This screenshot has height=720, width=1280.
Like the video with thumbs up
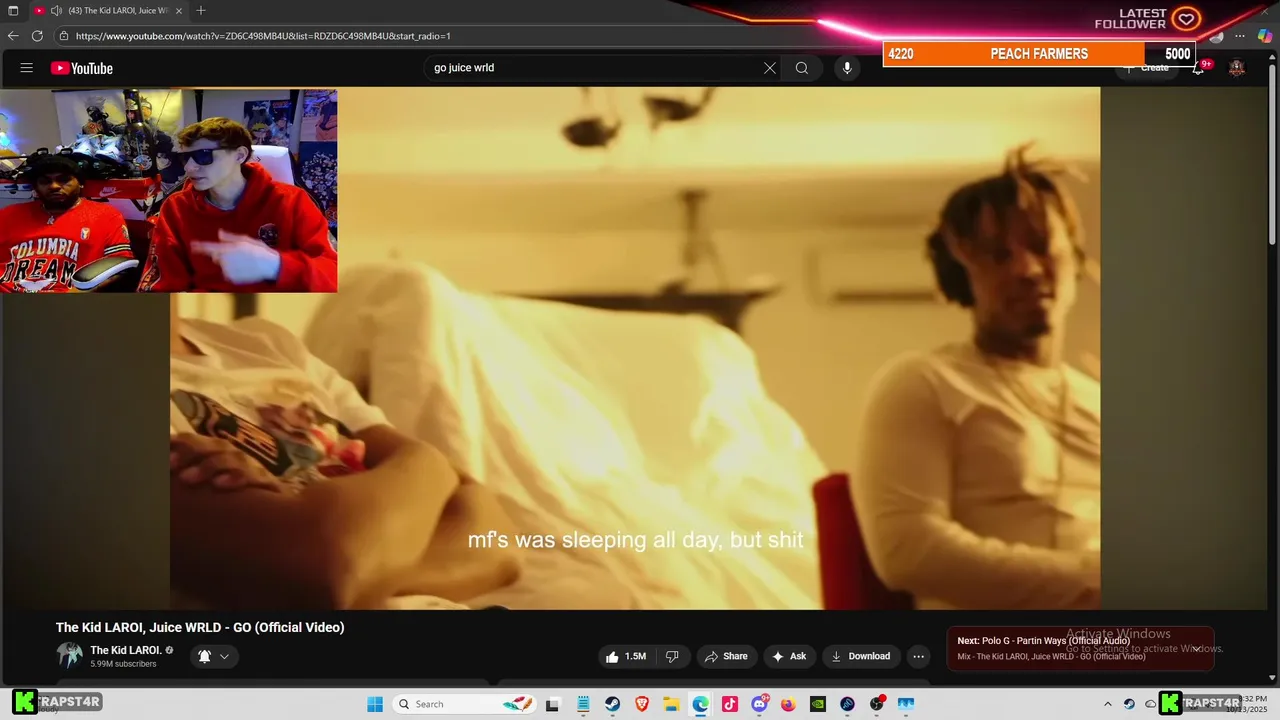click(625, 656)
